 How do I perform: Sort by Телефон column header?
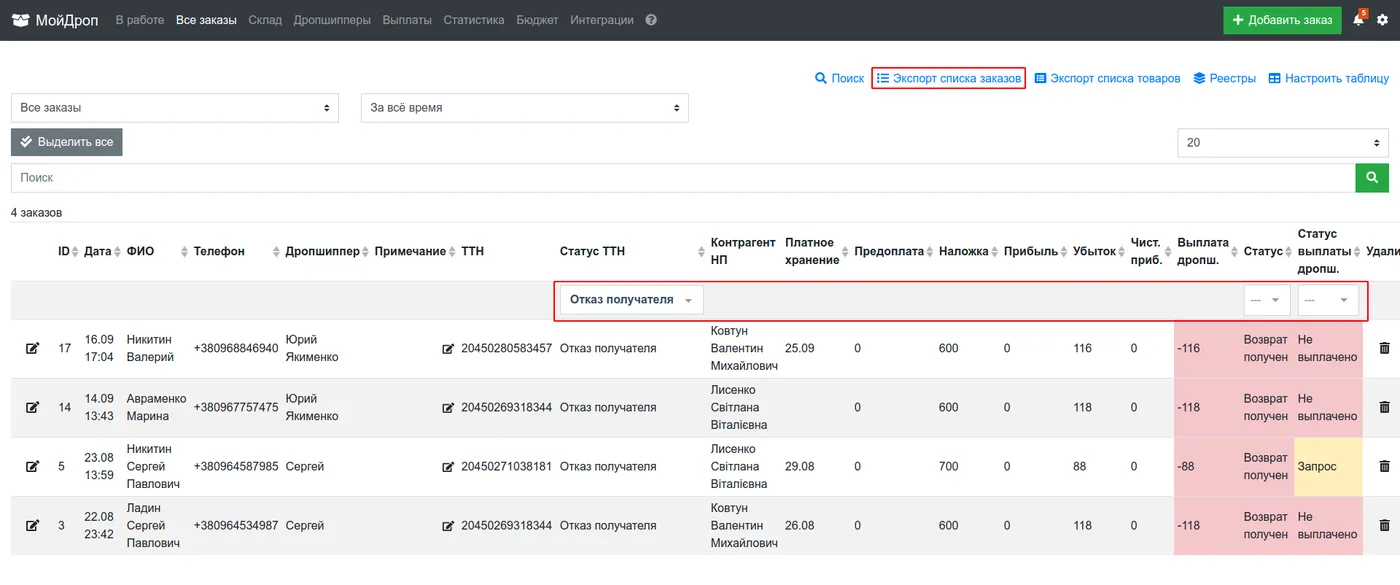point(219,252)
